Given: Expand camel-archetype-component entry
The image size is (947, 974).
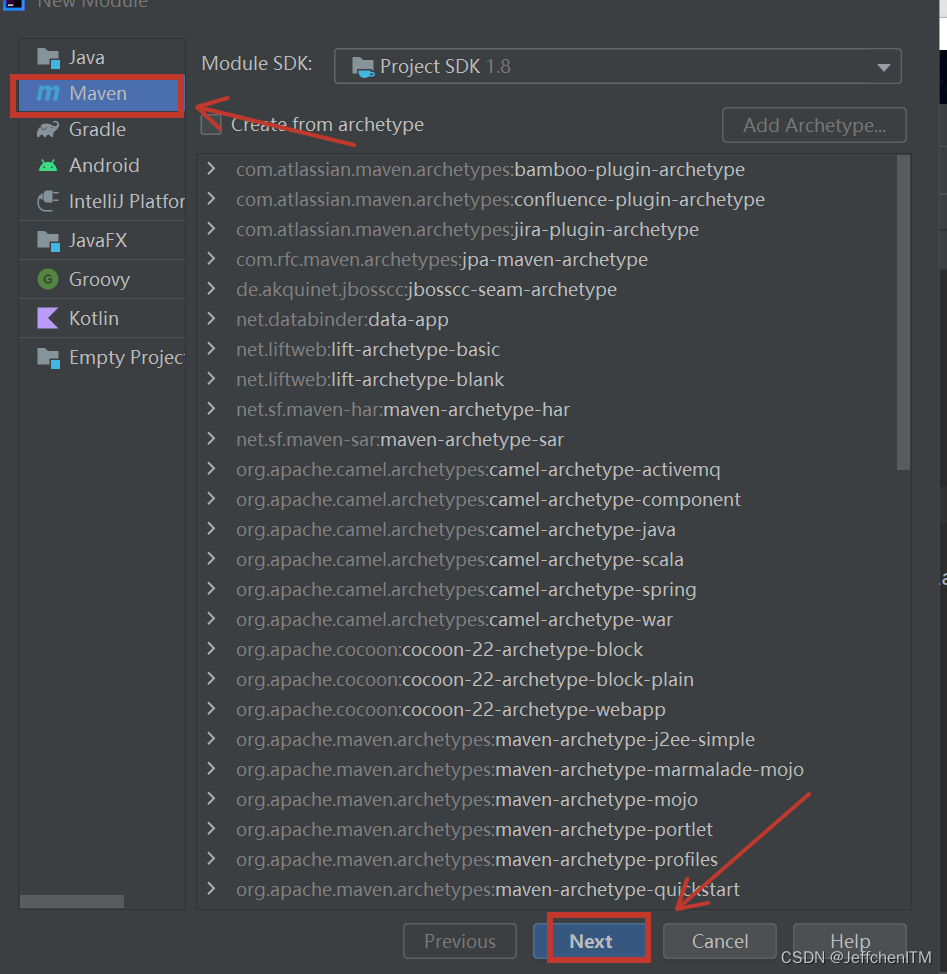Looking at the screenshot, I should 211,499.
